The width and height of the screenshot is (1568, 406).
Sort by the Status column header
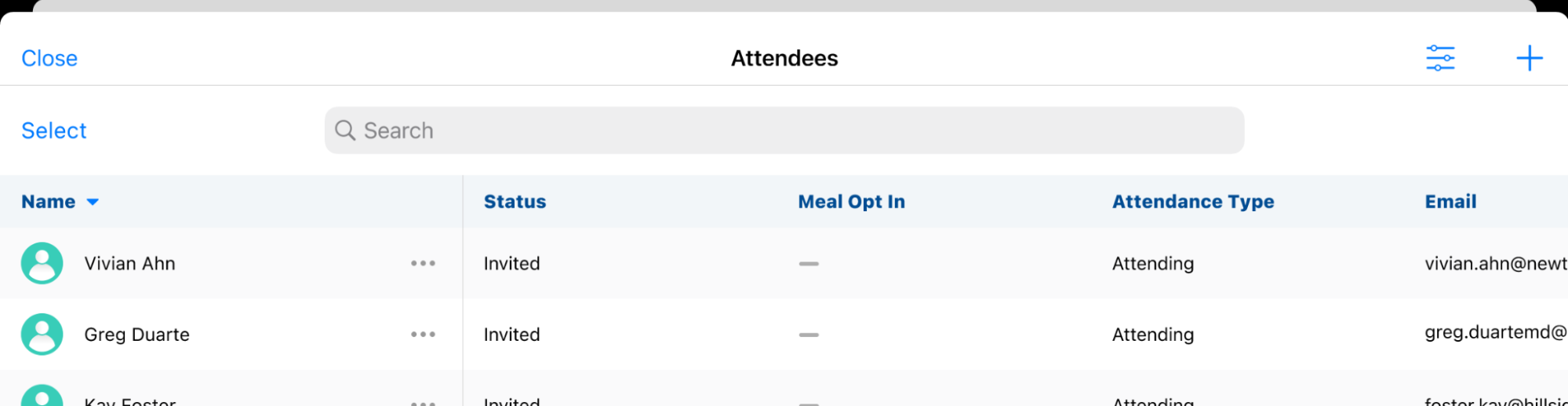pyautogui.click(x=515, y=202)
